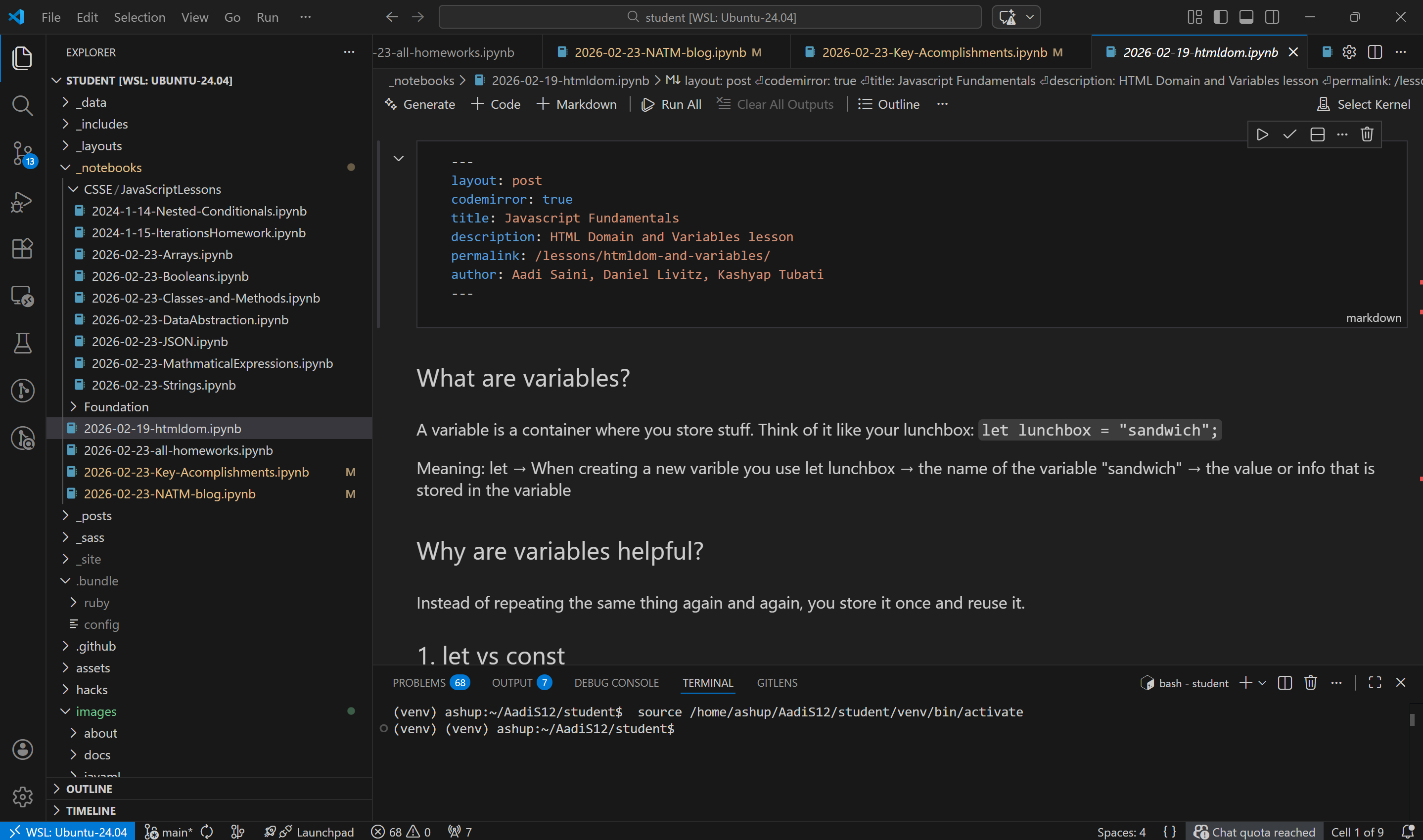This screenshot has height=840, width=1423.
Task: Click the checkmark to stop editing cell
Action: pos(1289,134)
